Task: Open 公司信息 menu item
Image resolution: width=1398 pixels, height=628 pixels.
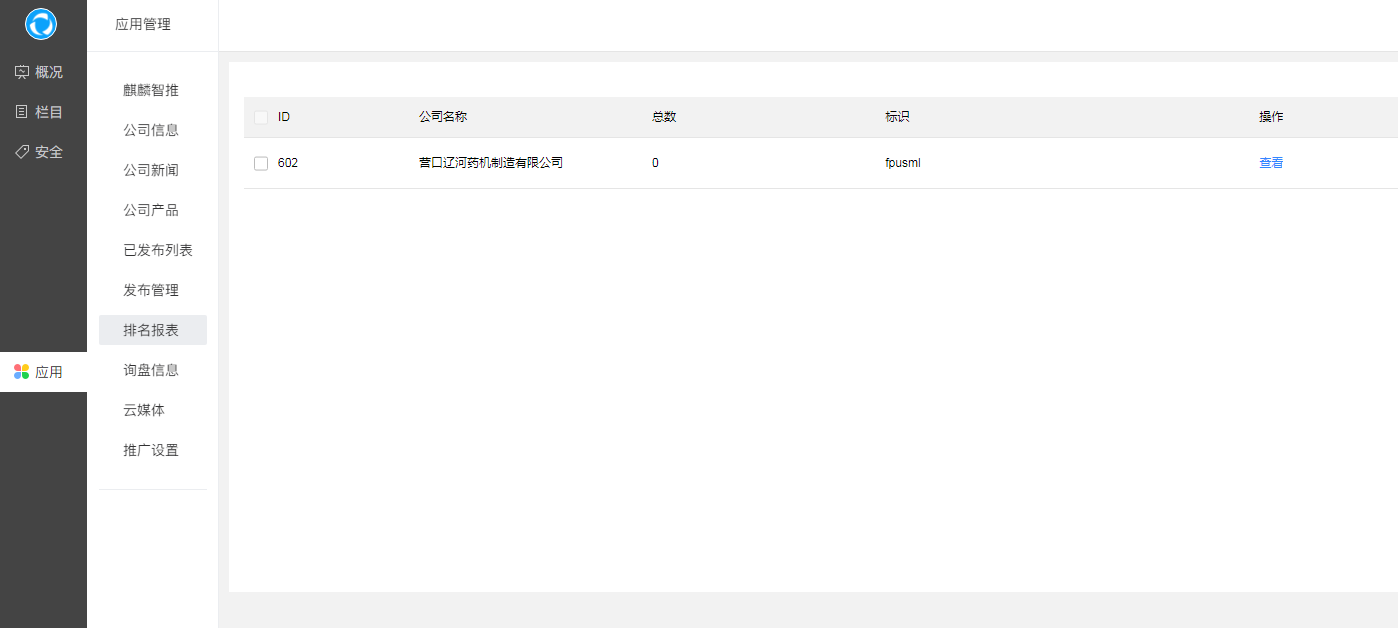Action: tap(153, 130)
